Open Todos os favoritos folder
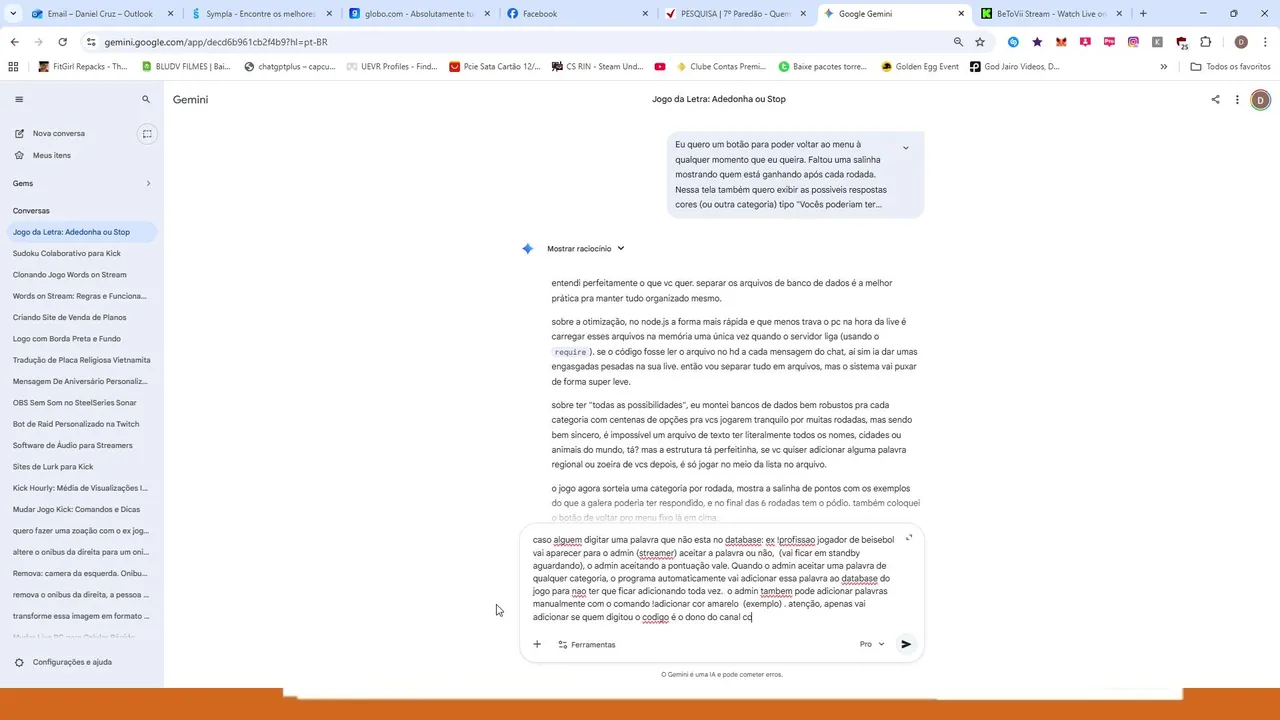This screenshot has height=720, width=1280. click(1231, 67)
